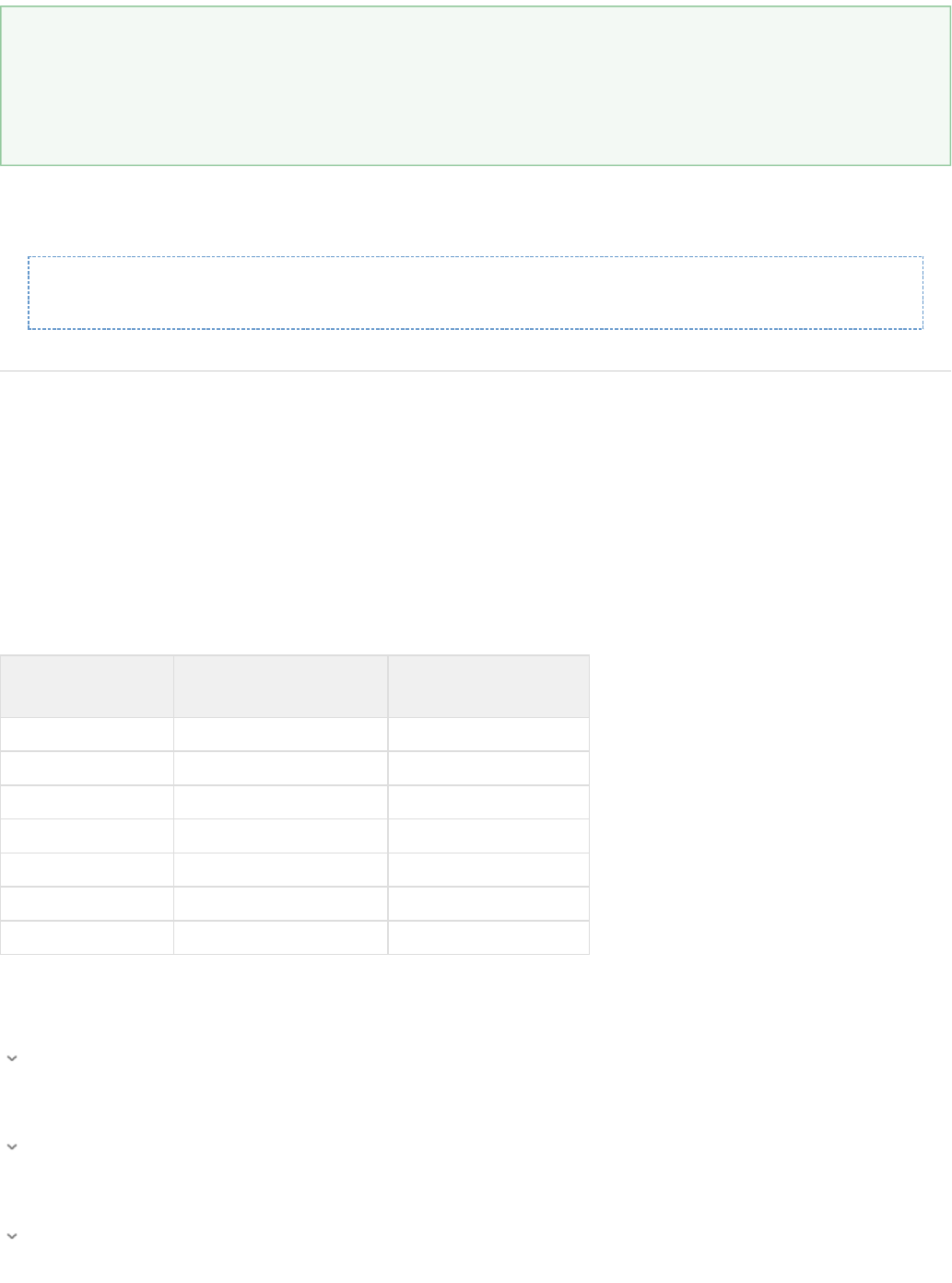Click last table row, middle column cell
The image size is (952, 1283).
(x=280, y=937)
